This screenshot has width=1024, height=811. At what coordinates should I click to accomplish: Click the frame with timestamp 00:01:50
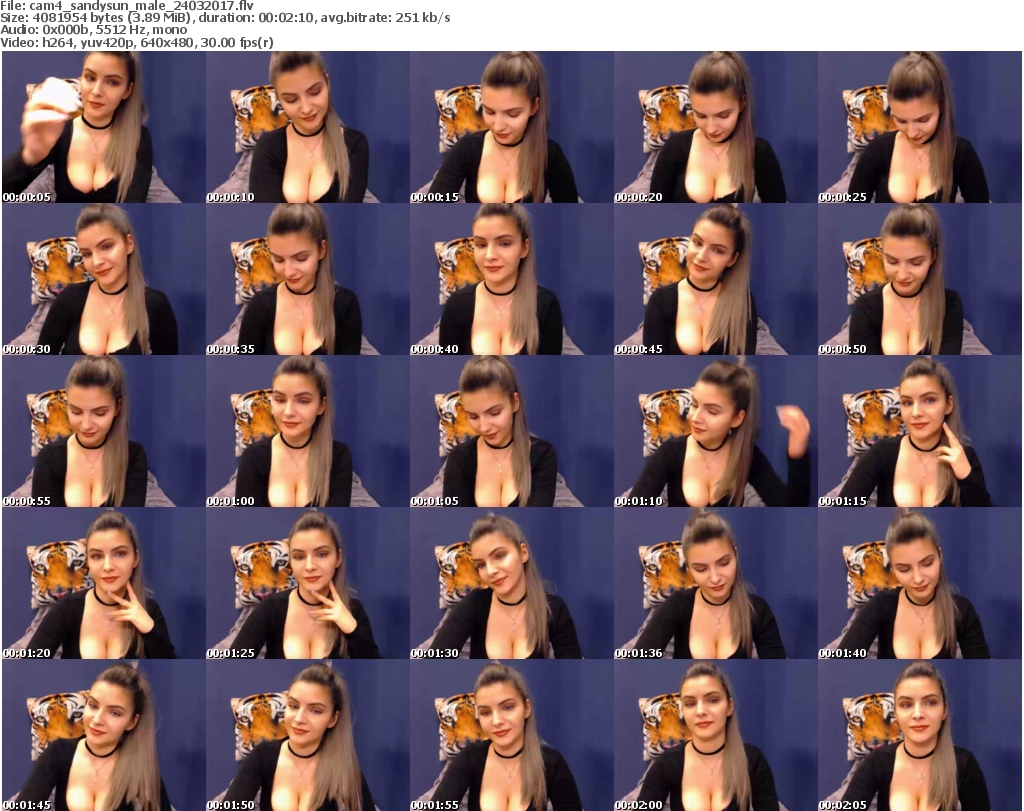(x=308, y=735)
